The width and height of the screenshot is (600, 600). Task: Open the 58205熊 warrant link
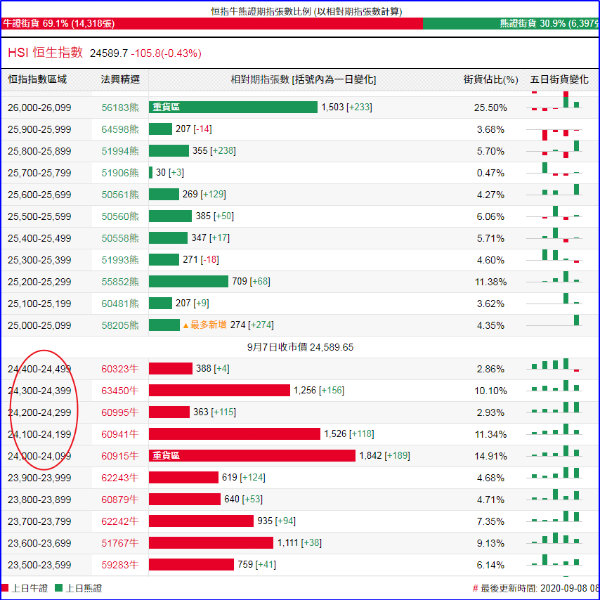pyautogui.click(x=120, y=325)
